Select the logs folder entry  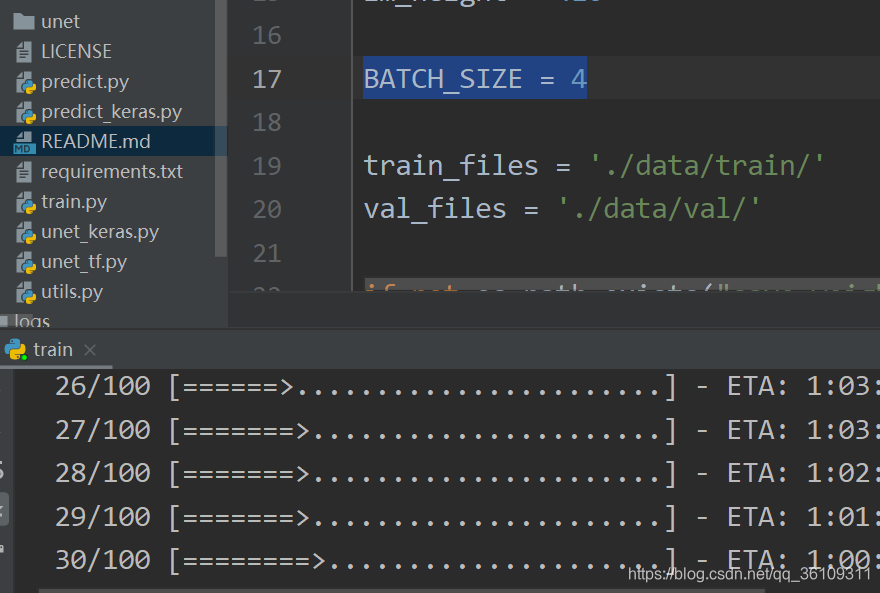pos(31,321)
